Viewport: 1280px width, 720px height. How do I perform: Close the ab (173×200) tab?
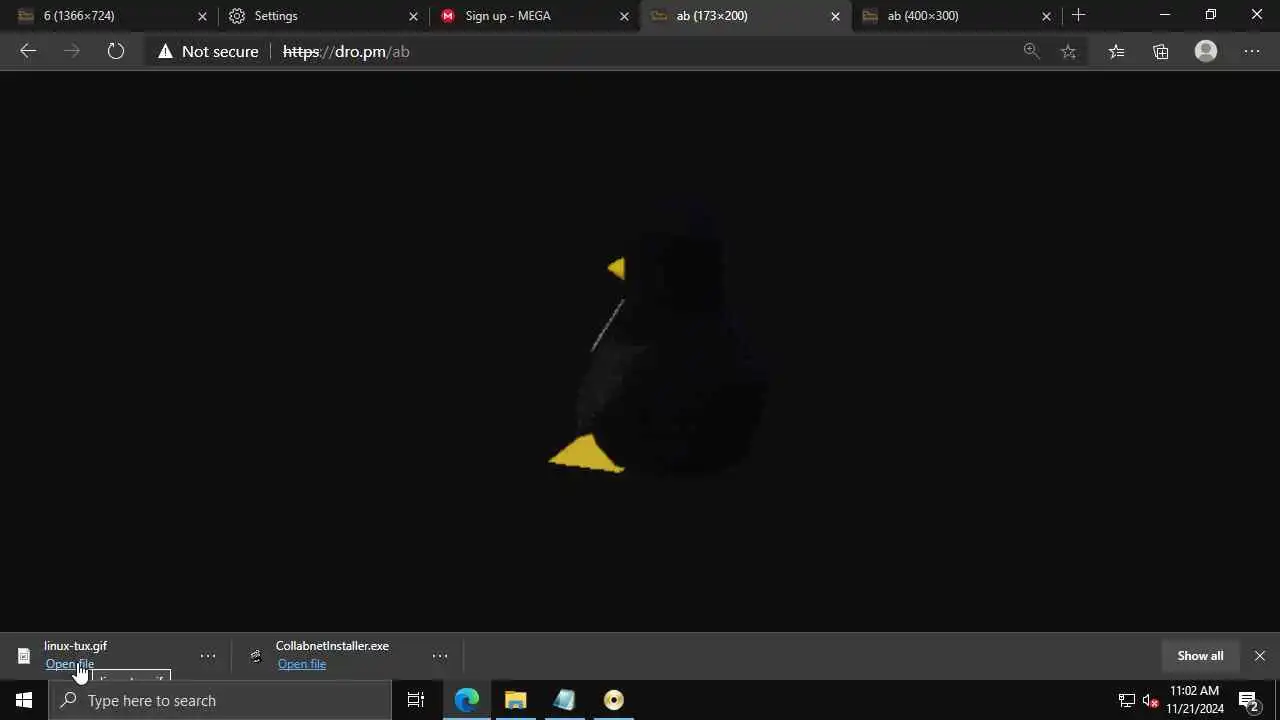(835, 16)
